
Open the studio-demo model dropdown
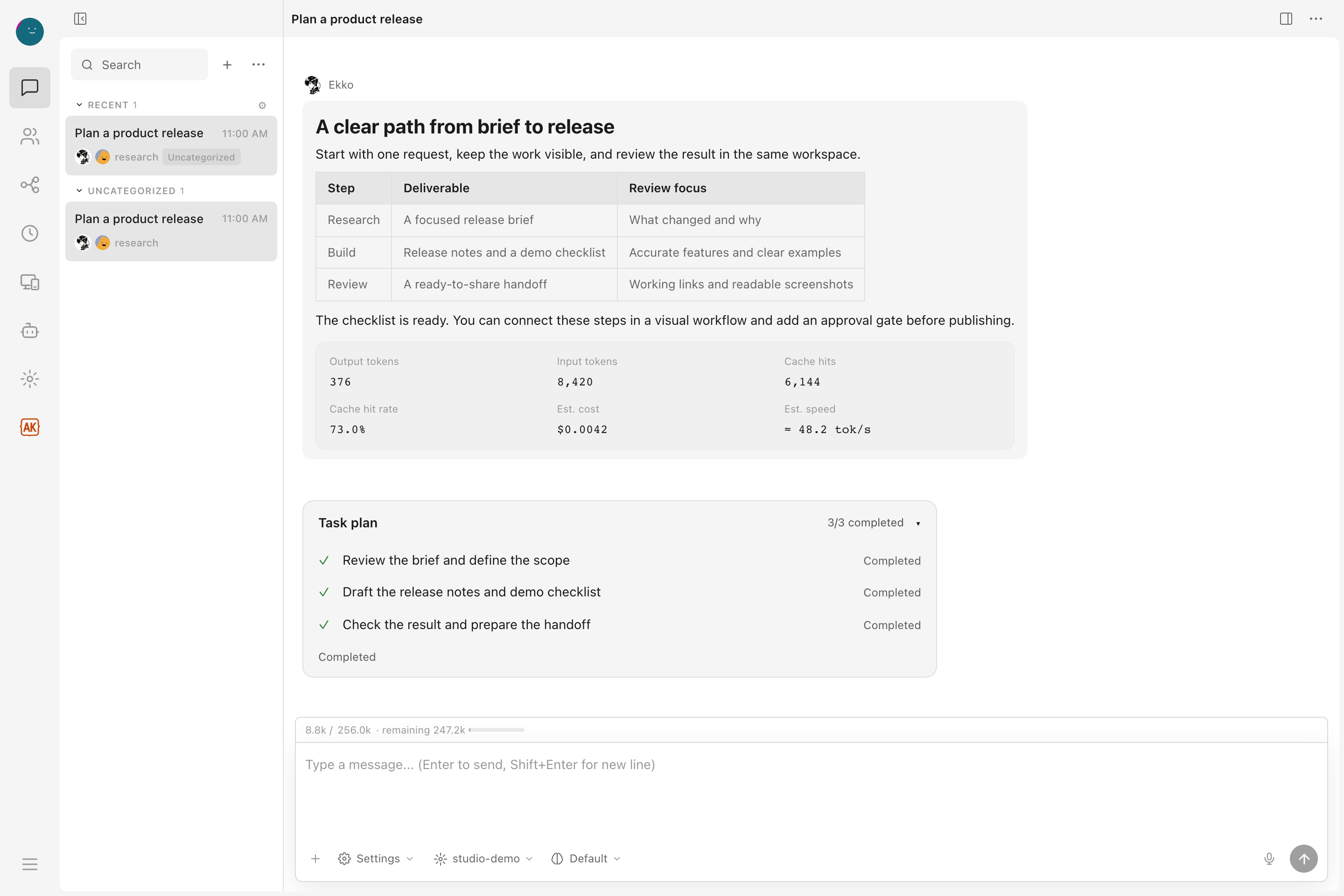pos(483,858)
